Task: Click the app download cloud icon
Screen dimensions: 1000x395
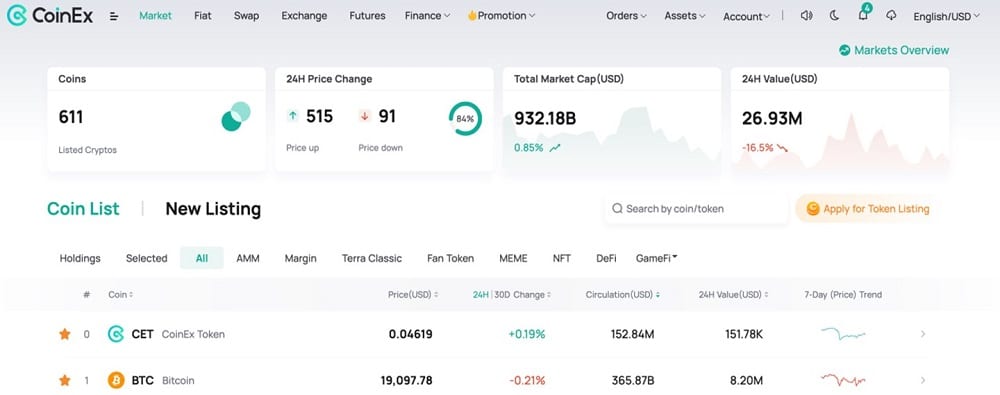Action: [x=891, y=16]
